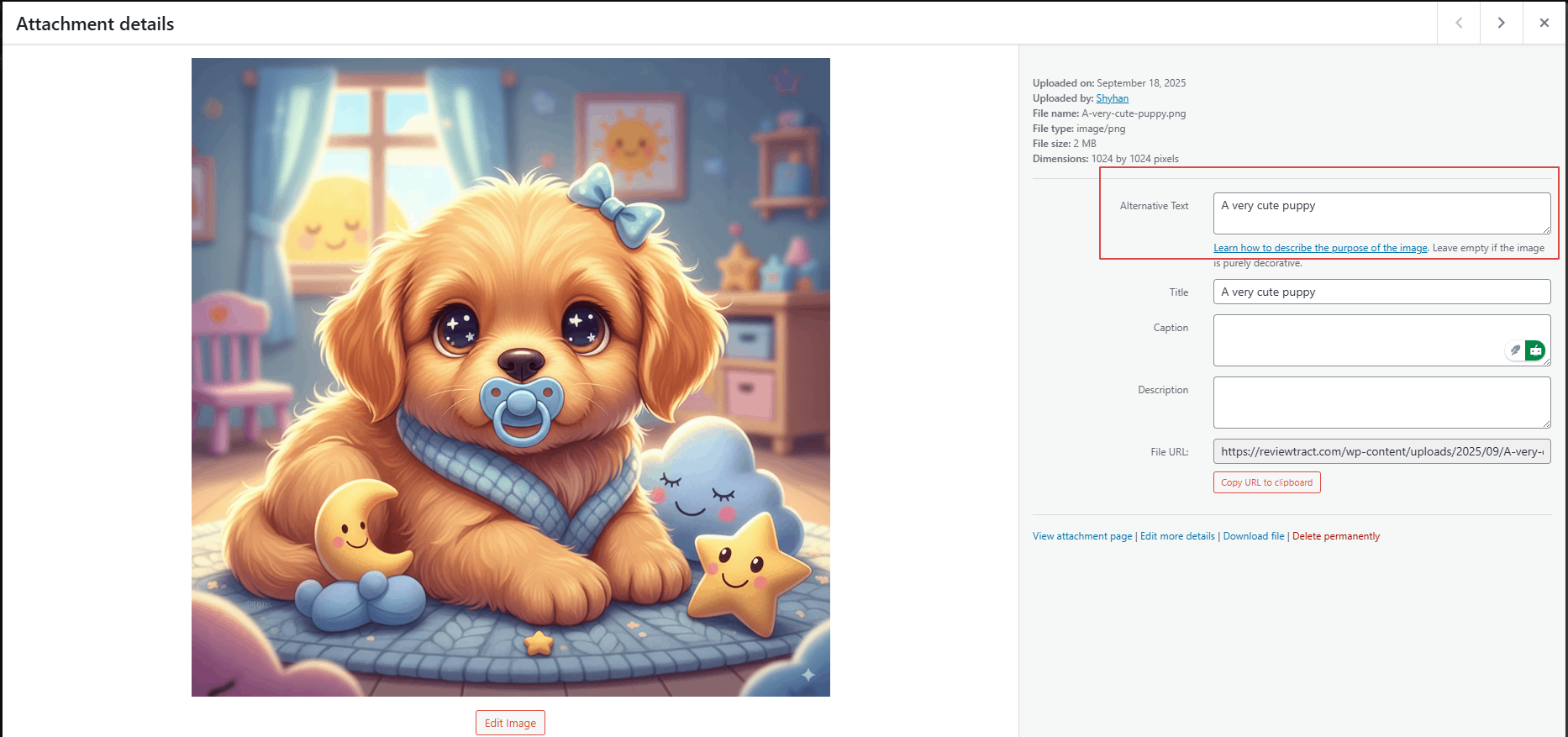Image resolution: width=1568 pixels, height=737 pixels.
Task: Copy the file URL to clipboard
Action: click(x=1266, y=482)
